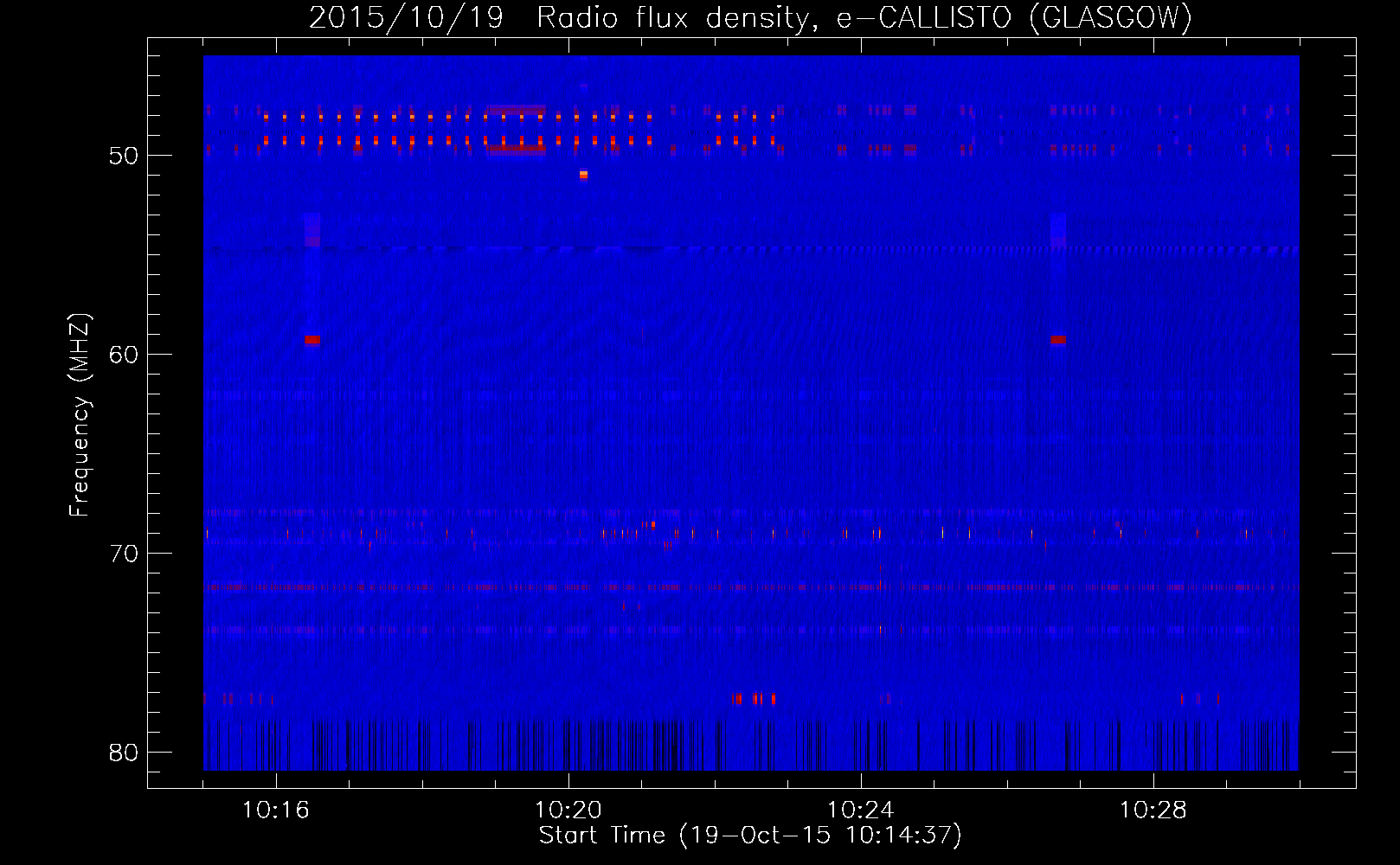The image size is (1400, 865).
Task: Click the Start Time axis label
Action: click(750, 836)
